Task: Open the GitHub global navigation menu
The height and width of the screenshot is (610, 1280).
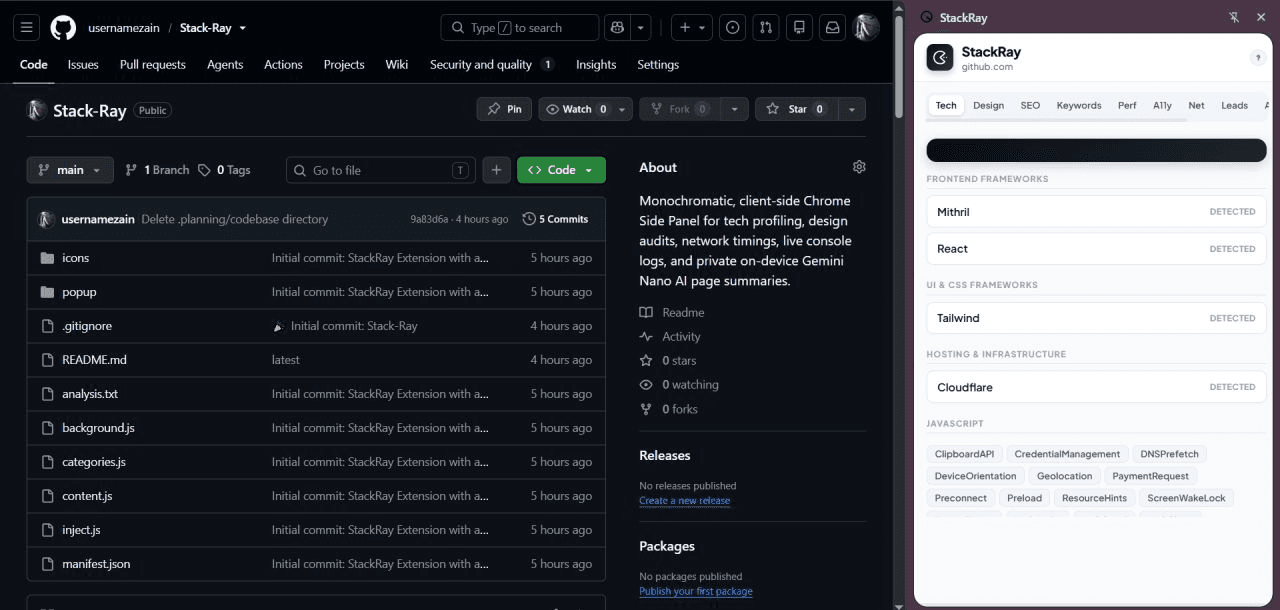Action: click(x=27, y=28)
